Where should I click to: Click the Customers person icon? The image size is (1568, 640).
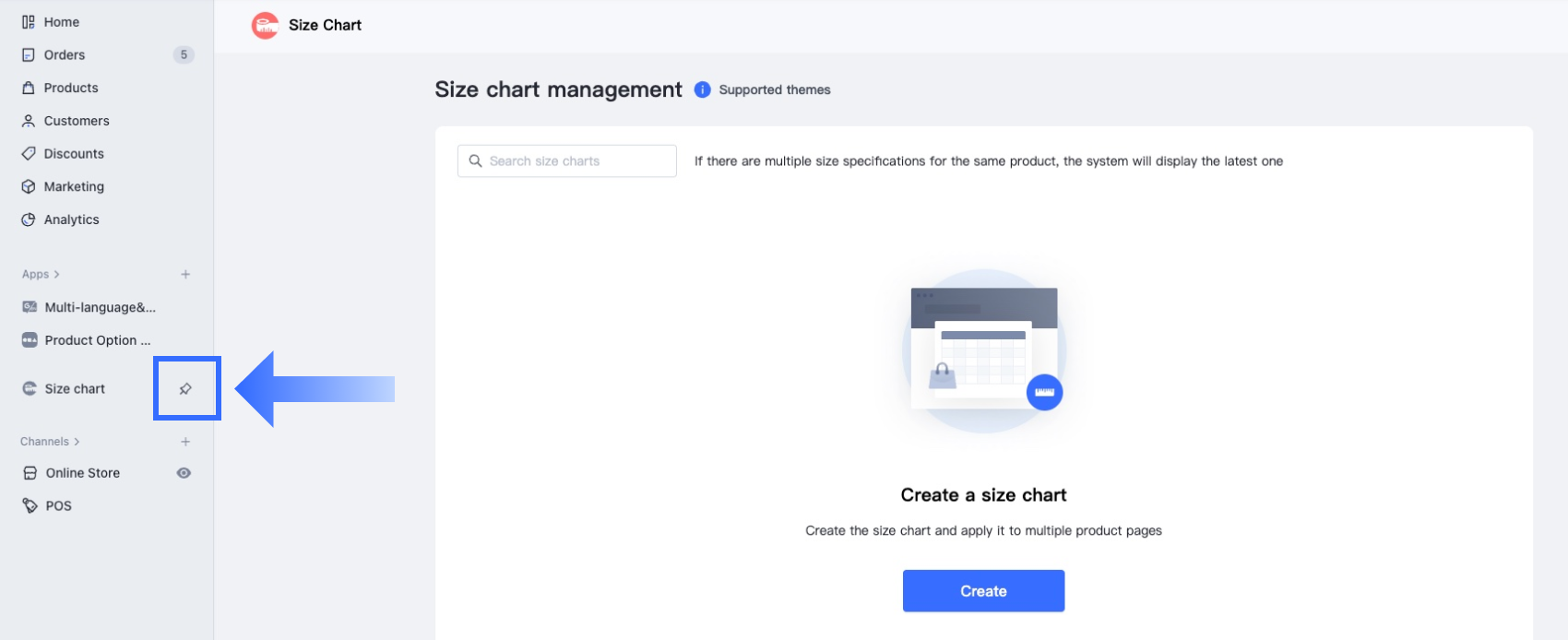click(x=29, y=121)
